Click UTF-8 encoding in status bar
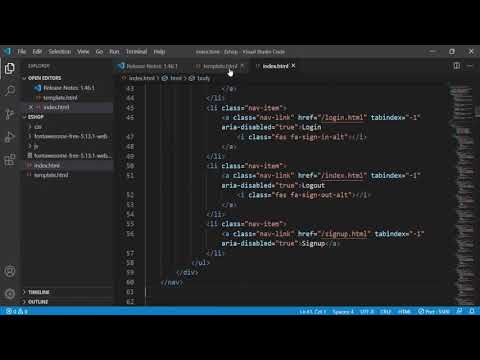The height and width of the screenshot is (360, 480). point(367,311)
